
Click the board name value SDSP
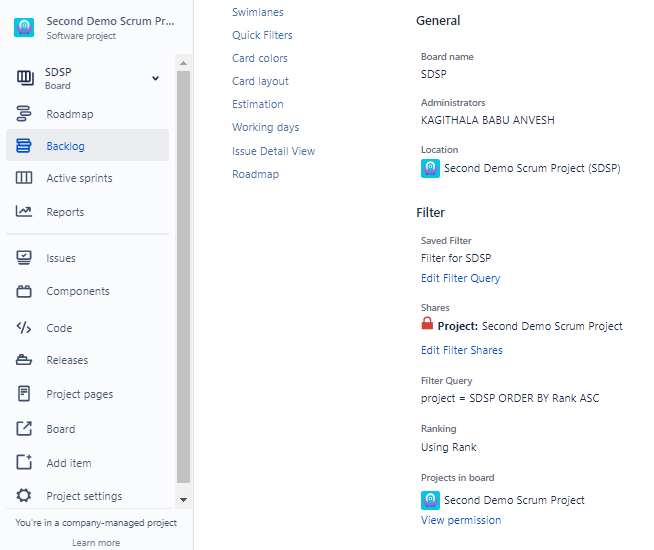tap(434, 74)
